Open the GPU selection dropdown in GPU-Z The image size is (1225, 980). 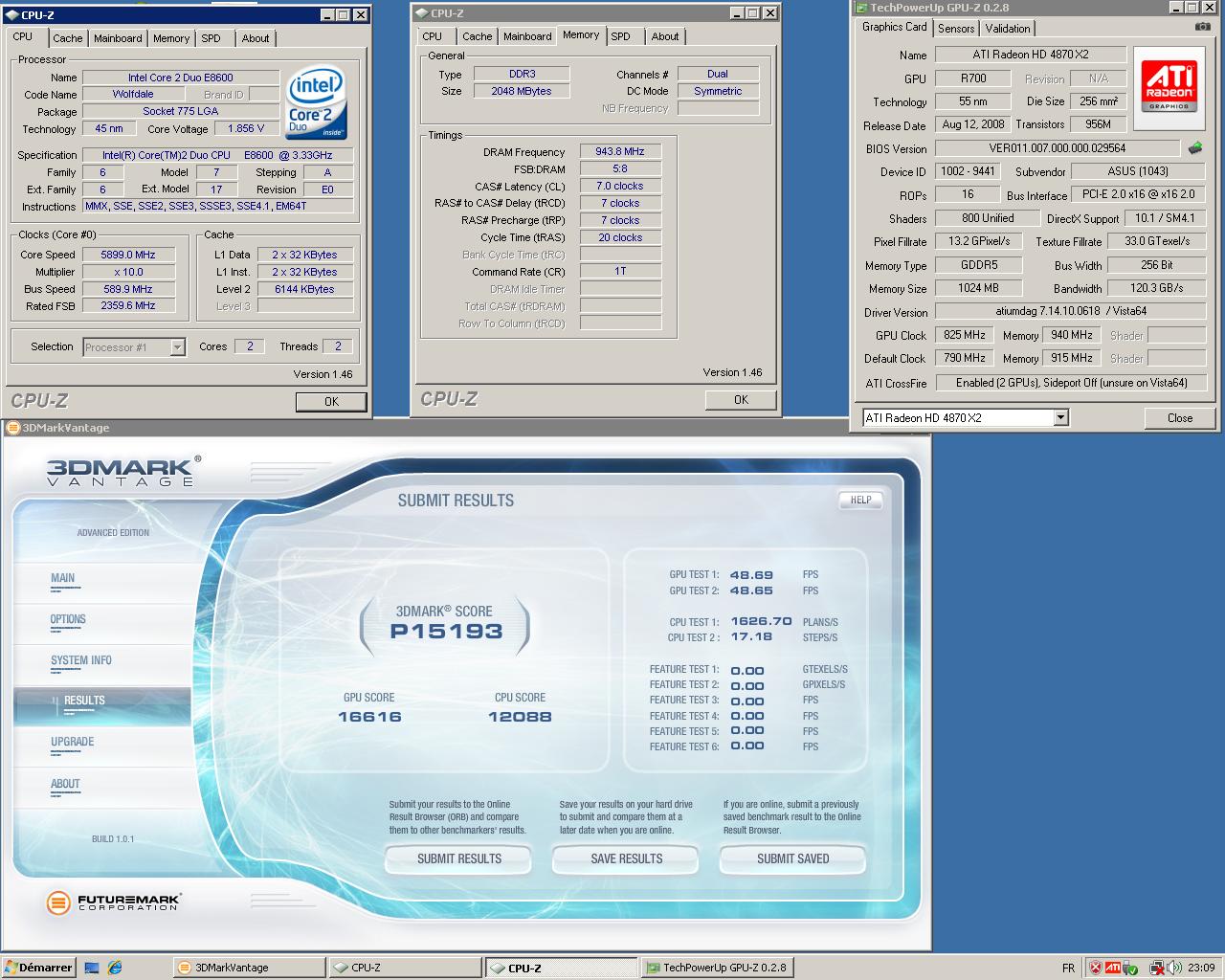point(1060,417)
